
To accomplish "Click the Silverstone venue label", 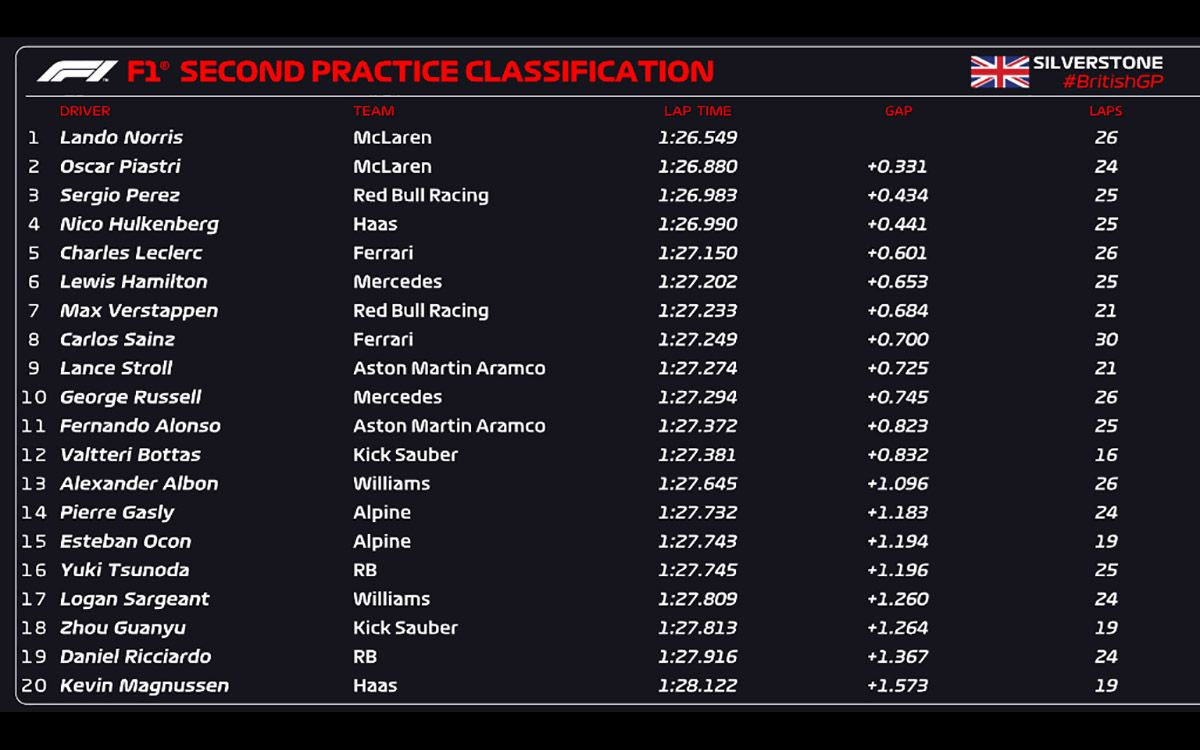I will click(1097, 62).
